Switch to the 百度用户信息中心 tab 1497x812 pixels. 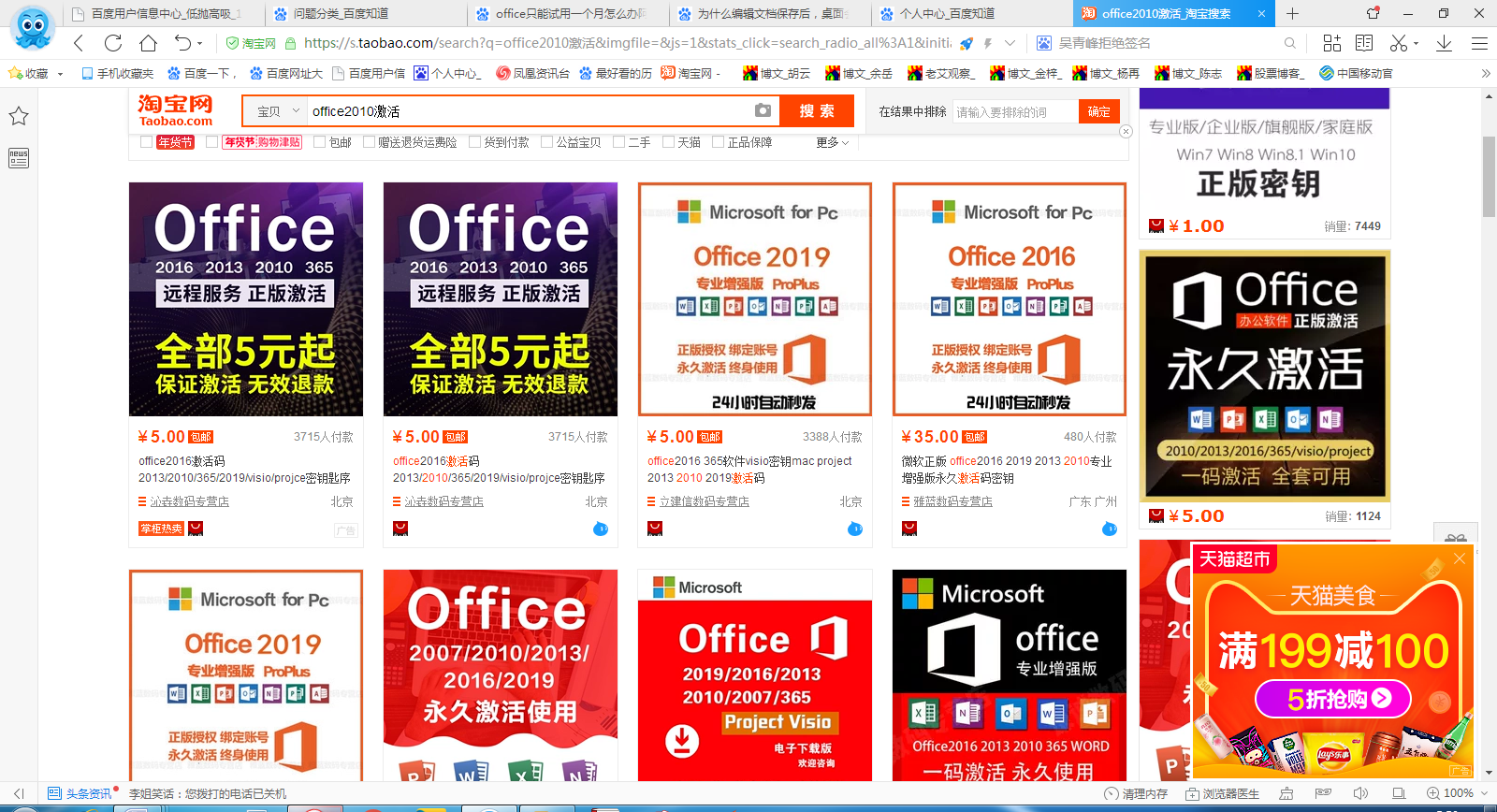click(x=165, y=14)
